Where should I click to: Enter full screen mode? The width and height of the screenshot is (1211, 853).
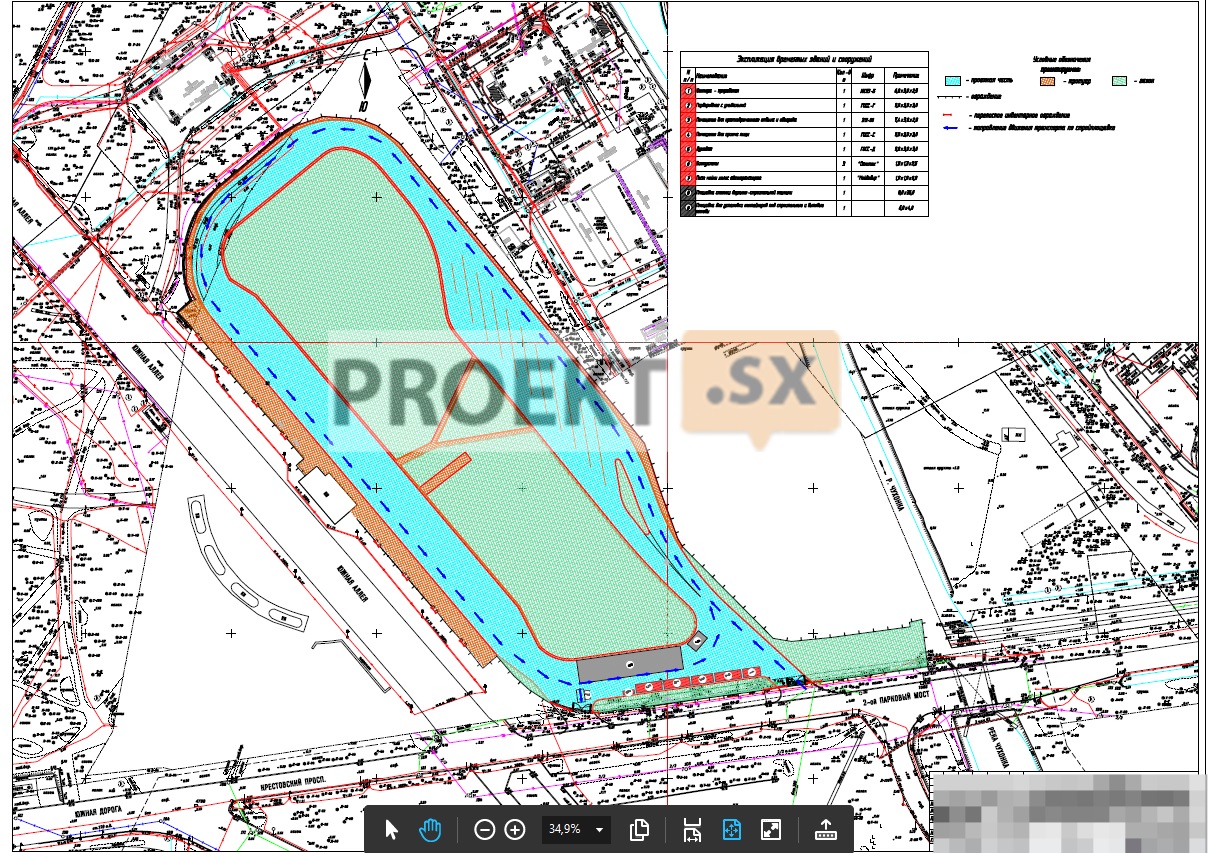(770, 830)
